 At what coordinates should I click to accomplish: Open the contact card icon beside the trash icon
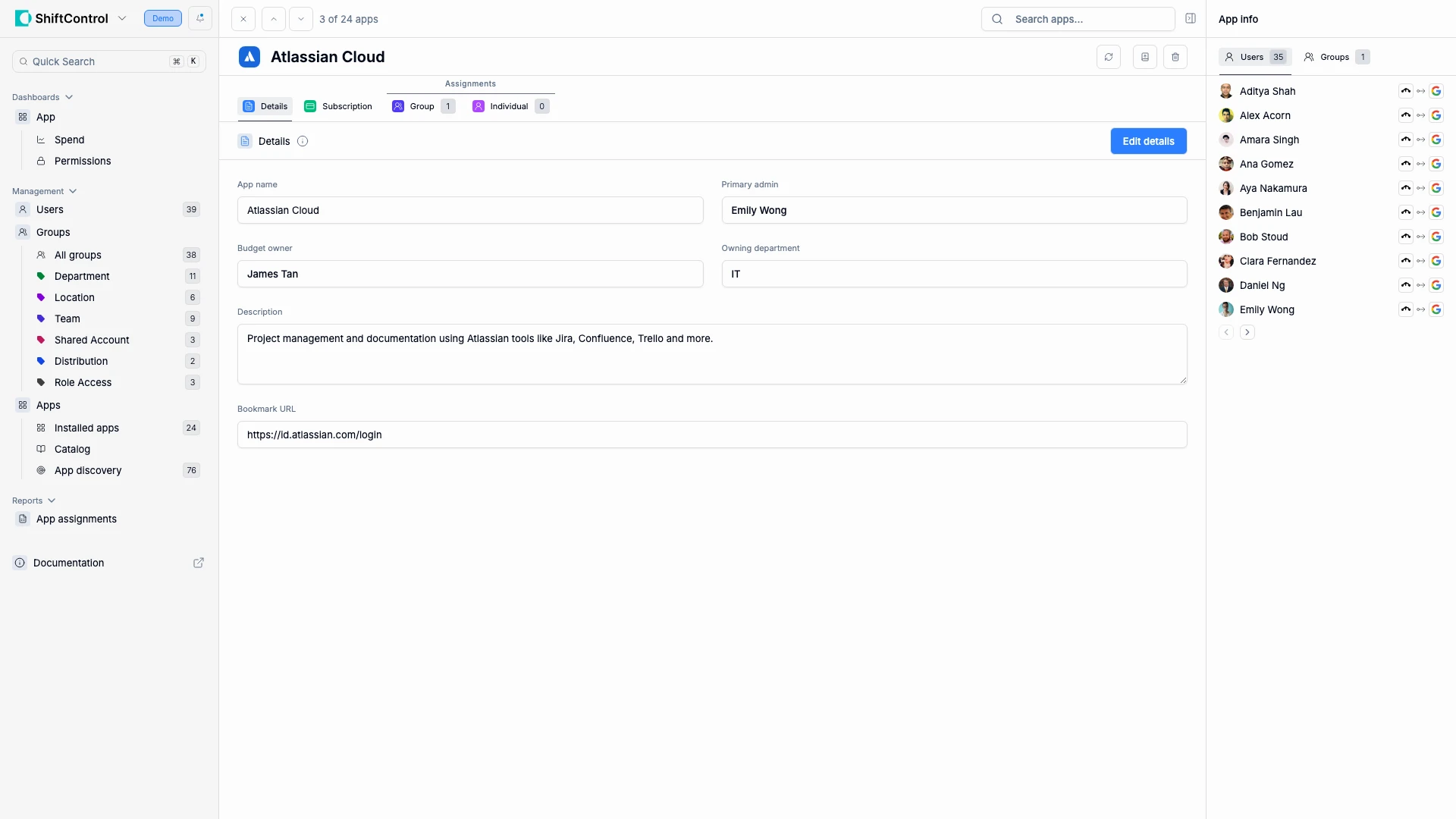coord(1145,57)
